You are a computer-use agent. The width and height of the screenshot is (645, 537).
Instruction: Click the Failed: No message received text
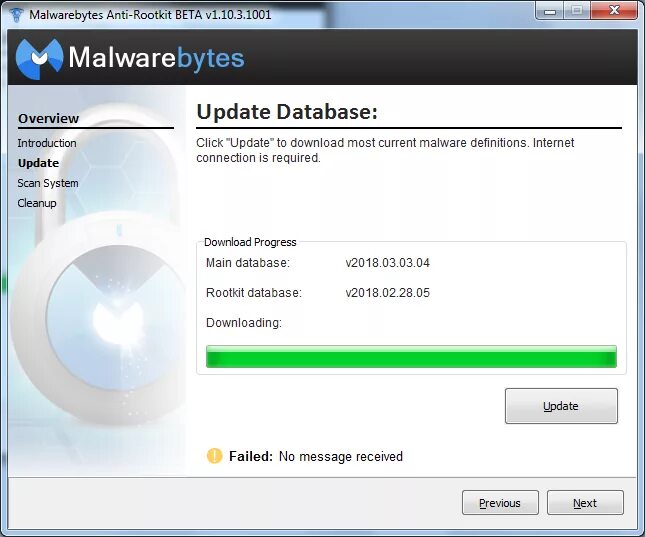coord(316,456)
